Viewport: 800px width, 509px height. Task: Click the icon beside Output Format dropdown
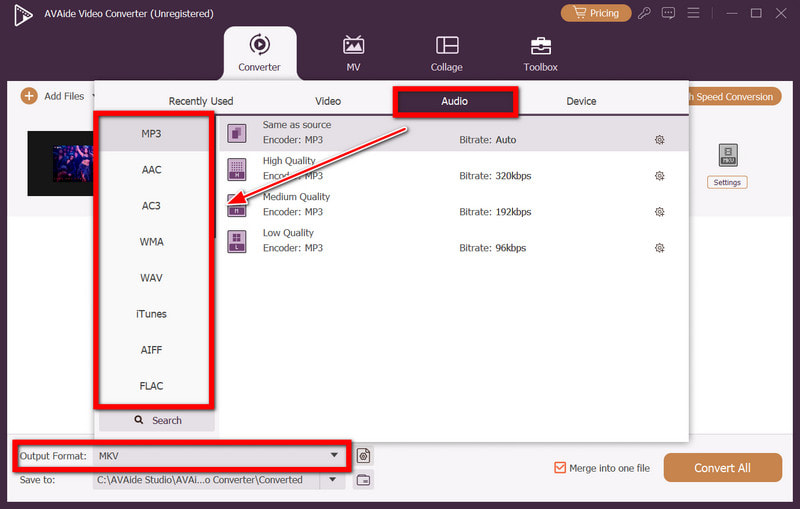(364, 456)
